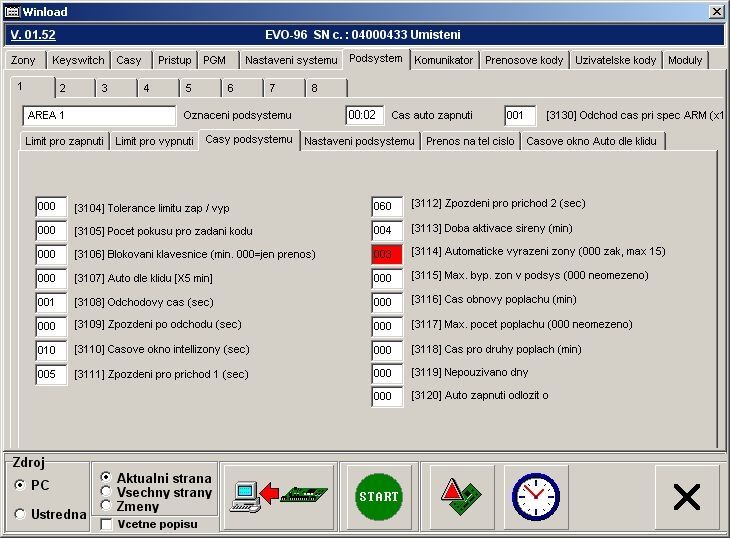Select Ustredna as the source
This screenshot has width=730, height=538.
coord(20,514)
